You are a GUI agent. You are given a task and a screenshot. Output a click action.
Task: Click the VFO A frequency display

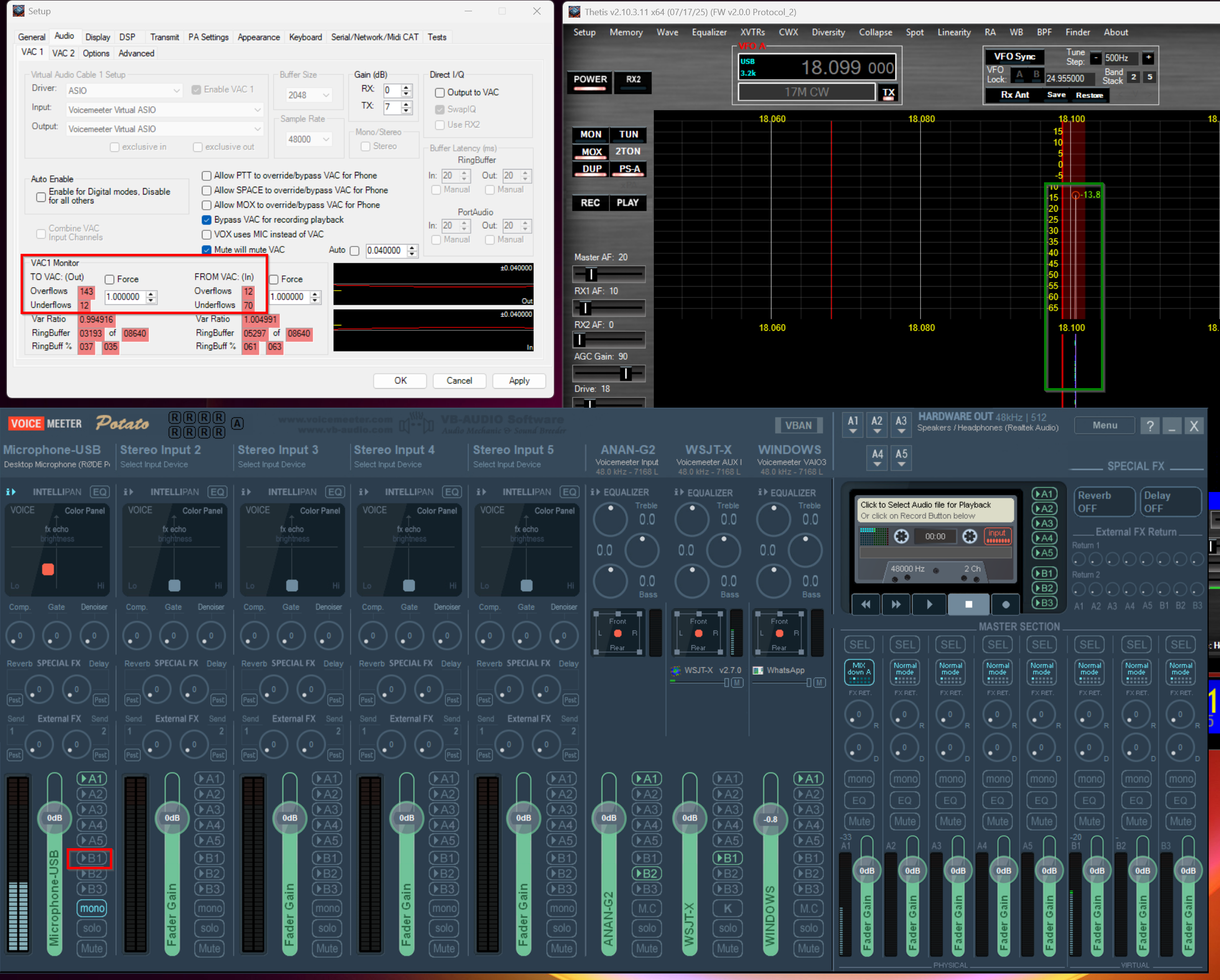pyautogui.click(x=817, y=67)
